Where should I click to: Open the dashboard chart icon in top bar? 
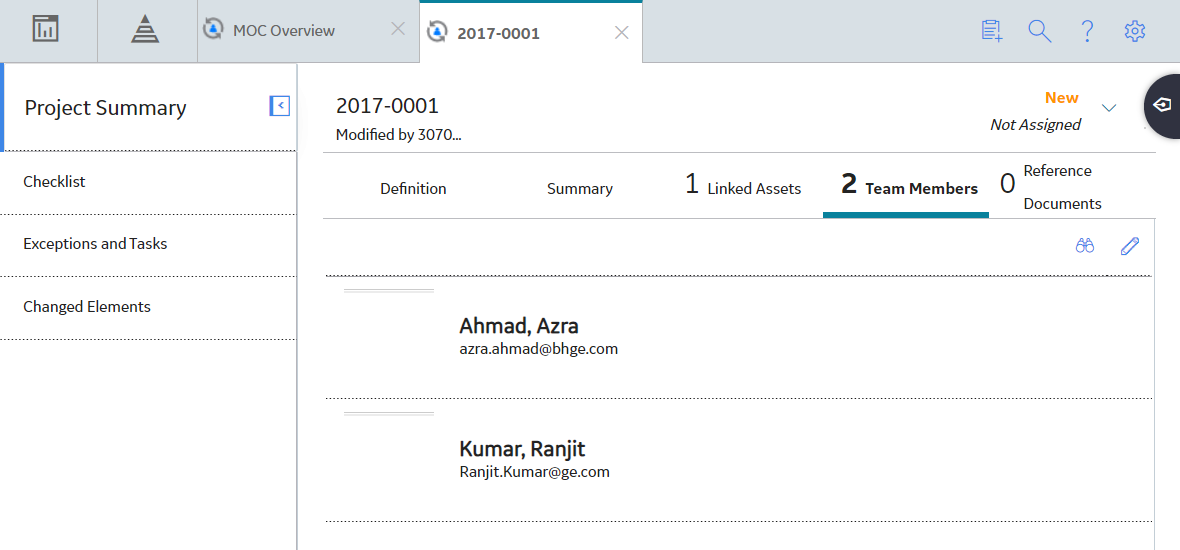point(46,29)
